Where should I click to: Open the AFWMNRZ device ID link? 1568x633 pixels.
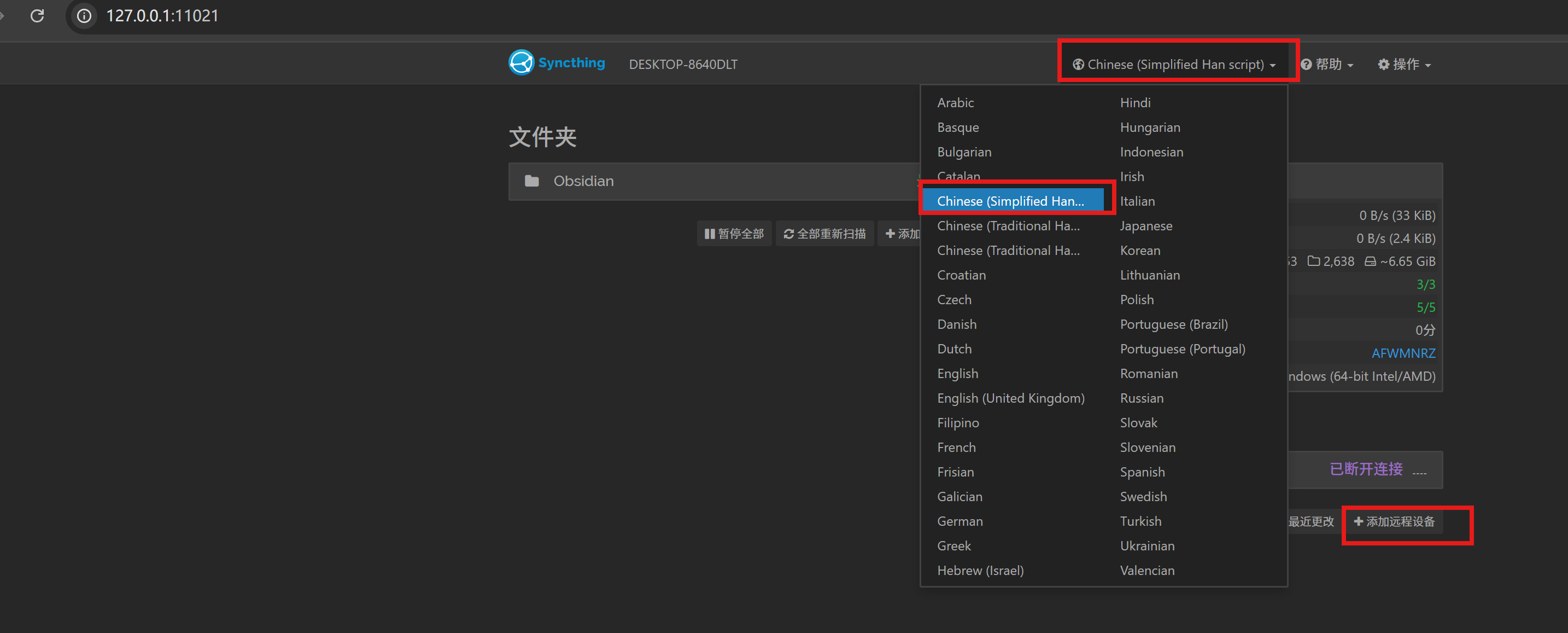tap(1403, 353)
